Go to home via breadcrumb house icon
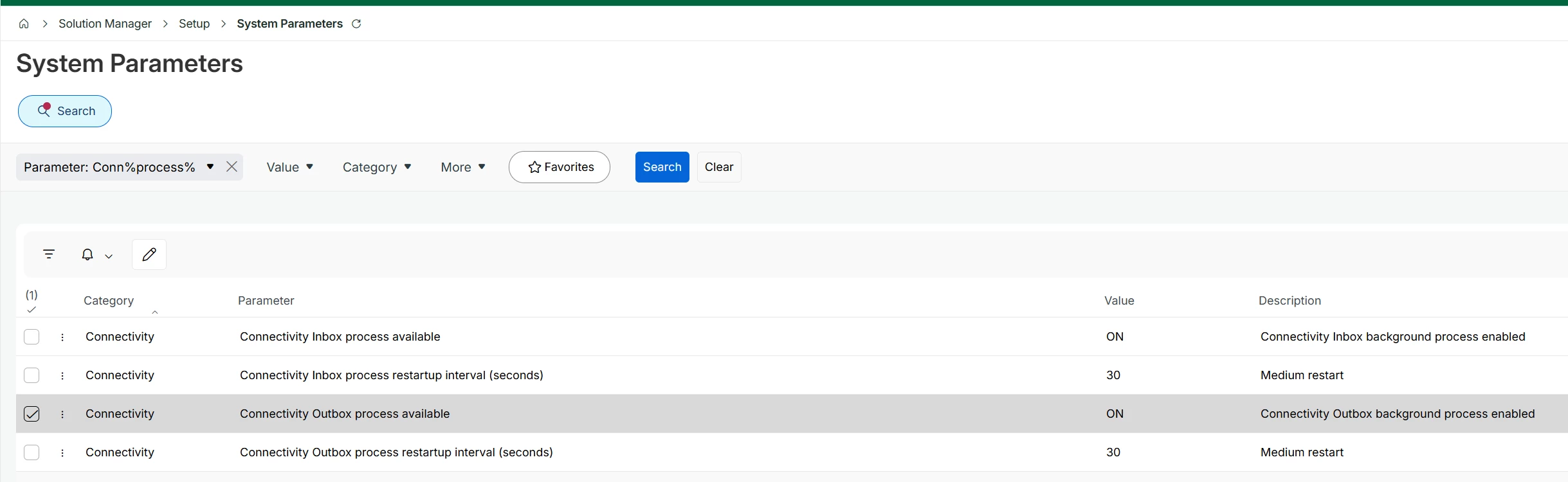1568x482 pixels. point(24,24)
